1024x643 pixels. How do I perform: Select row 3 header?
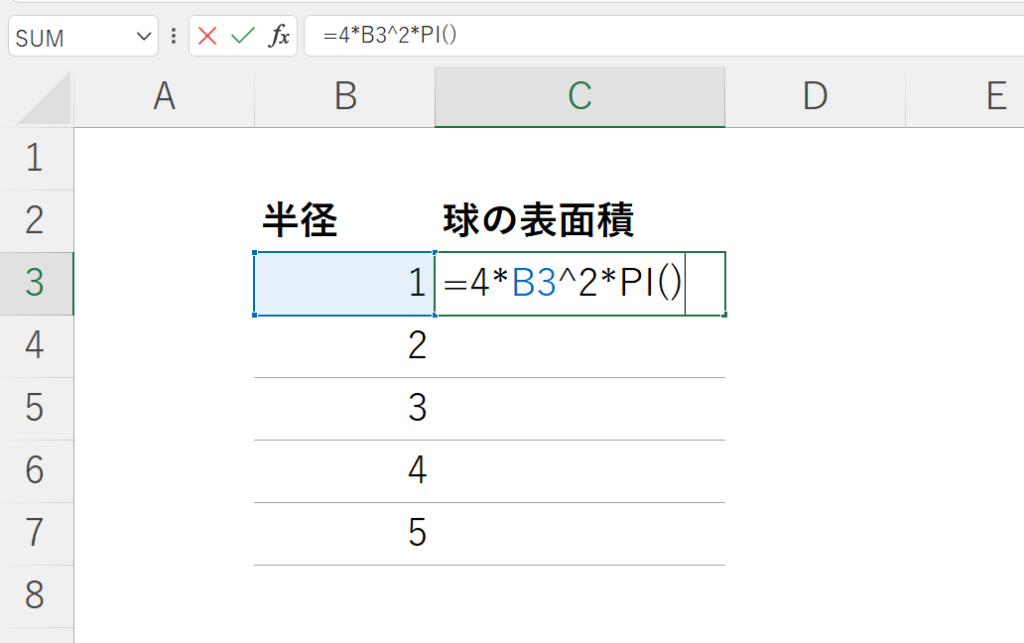36,283
